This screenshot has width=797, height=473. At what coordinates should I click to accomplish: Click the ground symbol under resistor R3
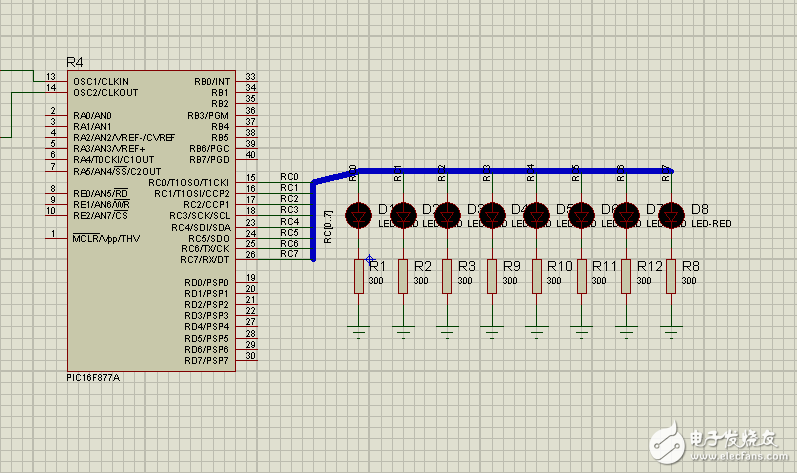[447, 332]
